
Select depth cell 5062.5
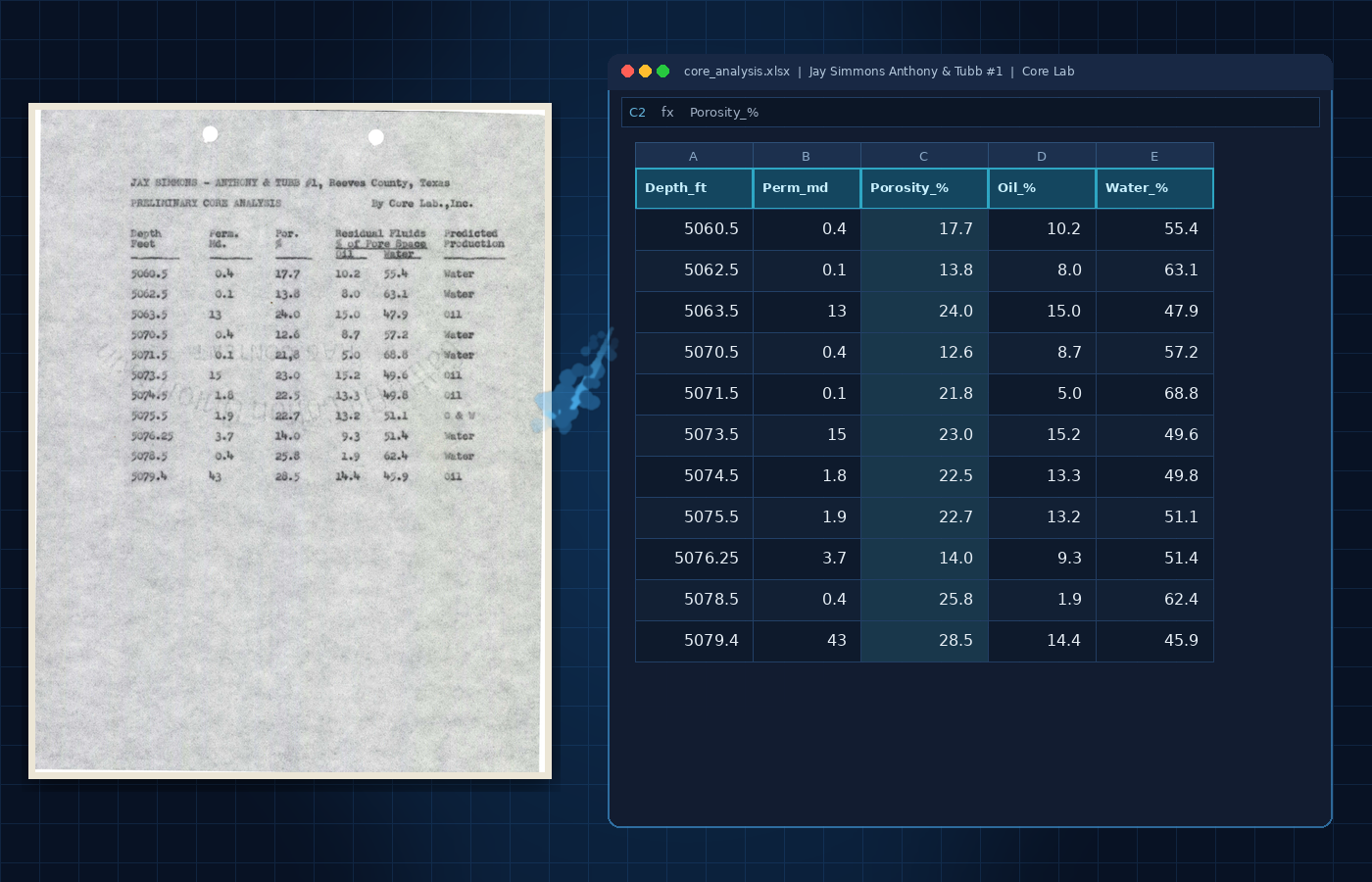[x=694, y=270]
